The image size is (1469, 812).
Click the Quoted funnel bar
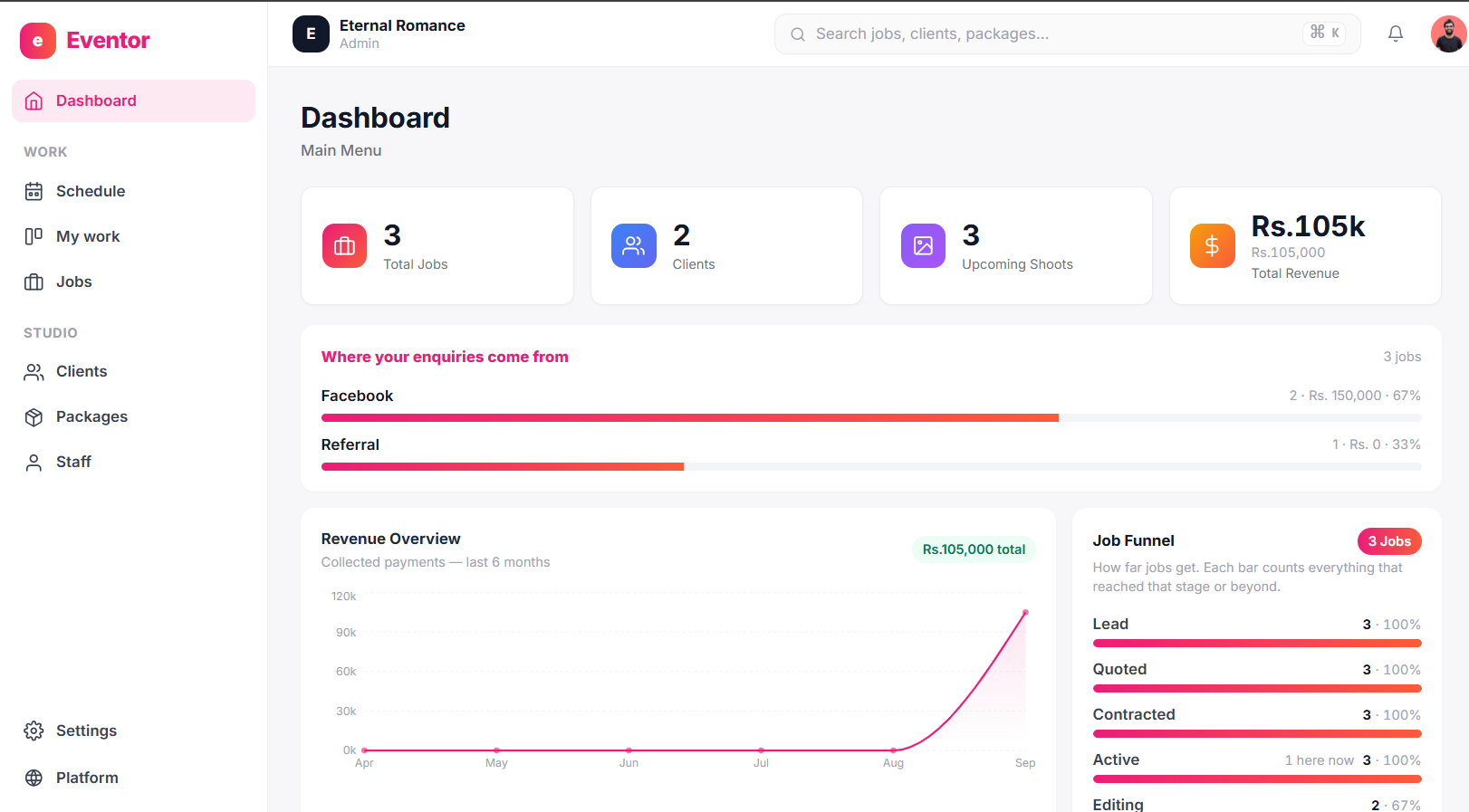tap(1257, 689)
